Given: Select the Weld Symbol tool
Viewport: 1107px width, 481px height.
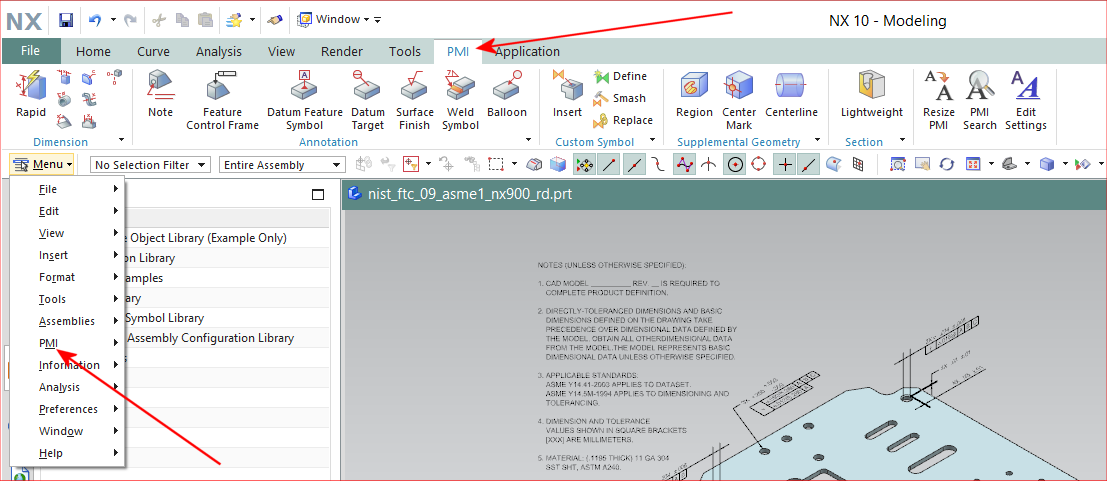Looking at the screenshot, I should pyautogui.click(x=460, y=100).
